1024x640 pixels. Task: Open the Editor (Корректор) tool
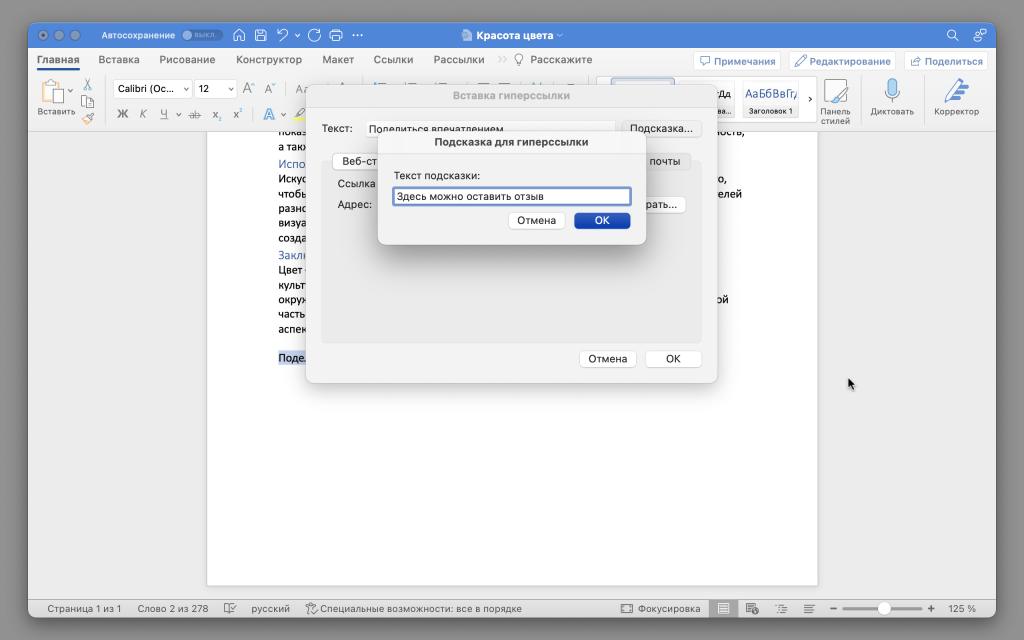956,92
